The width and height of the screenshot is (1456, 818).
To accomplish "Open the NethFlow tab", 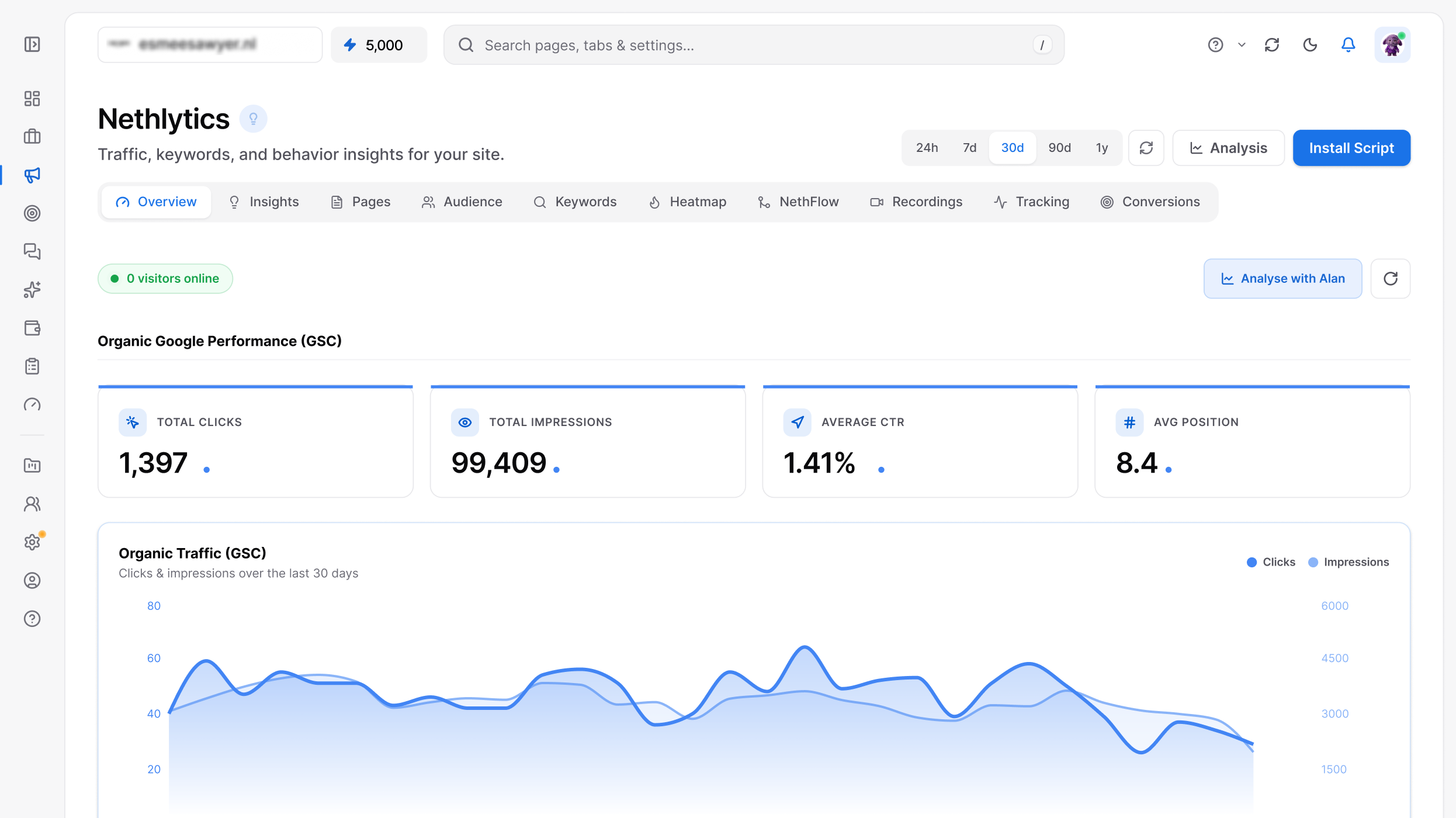I will 798,202.
